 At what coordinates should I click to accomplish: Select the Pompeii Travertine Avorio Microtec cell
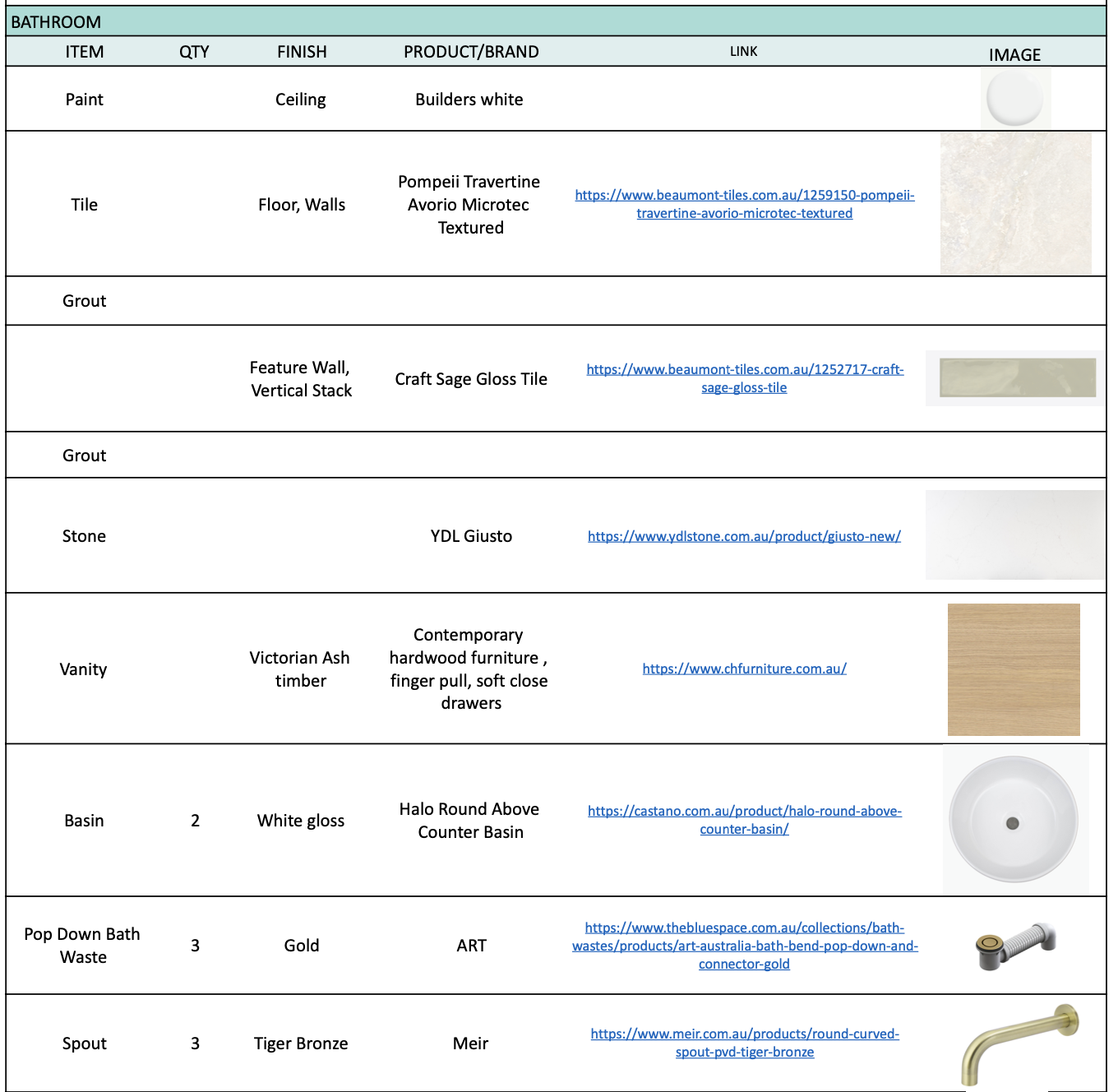click(x=469, y=205)
